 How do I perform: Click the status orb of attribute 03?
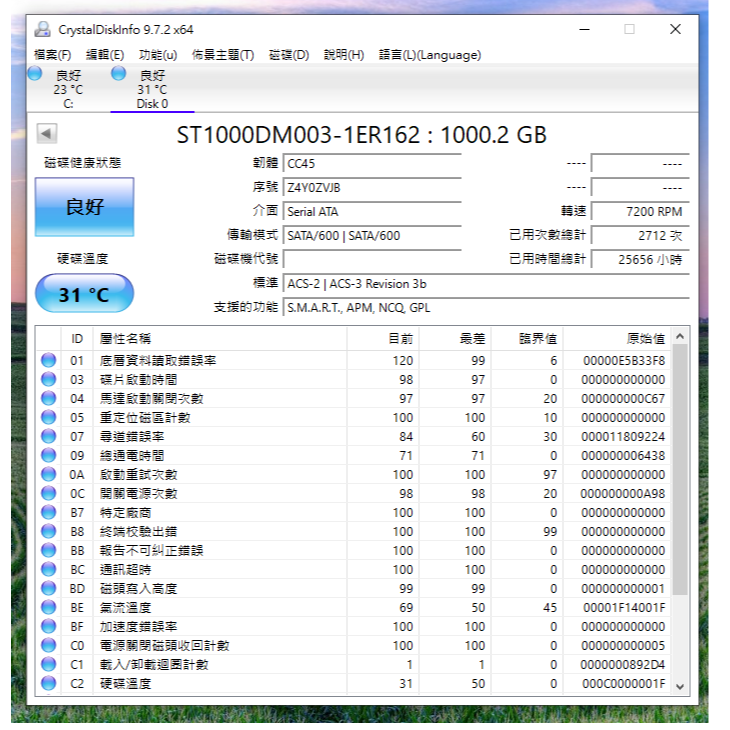point(48,380)
